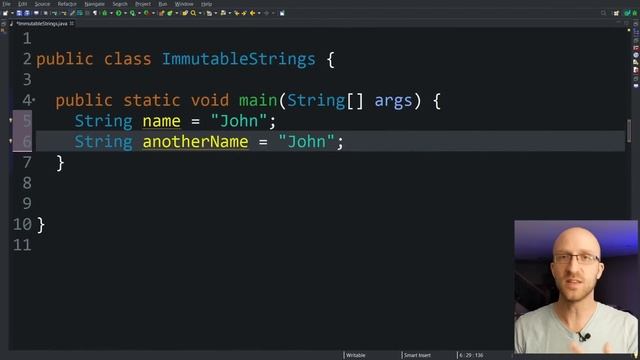Minimize the editor area
Image resolution: width=640 pixels, height=360 pixels.
619,22
